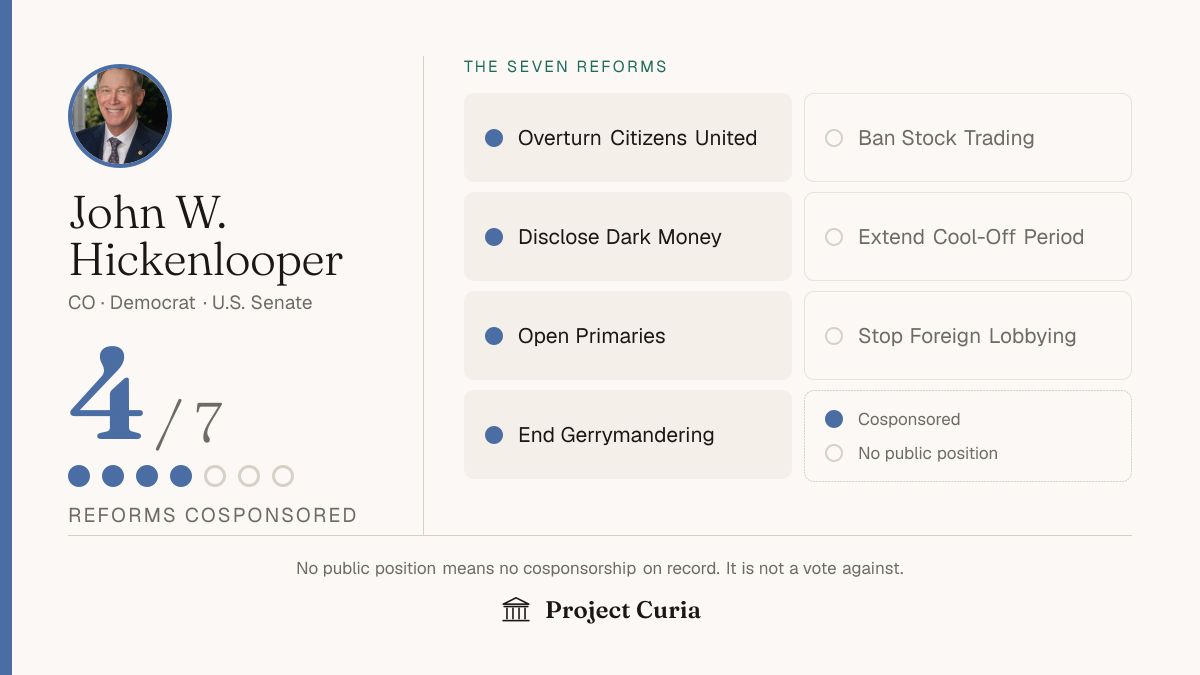Select the Ban Stock Trading card

[968, 138]
